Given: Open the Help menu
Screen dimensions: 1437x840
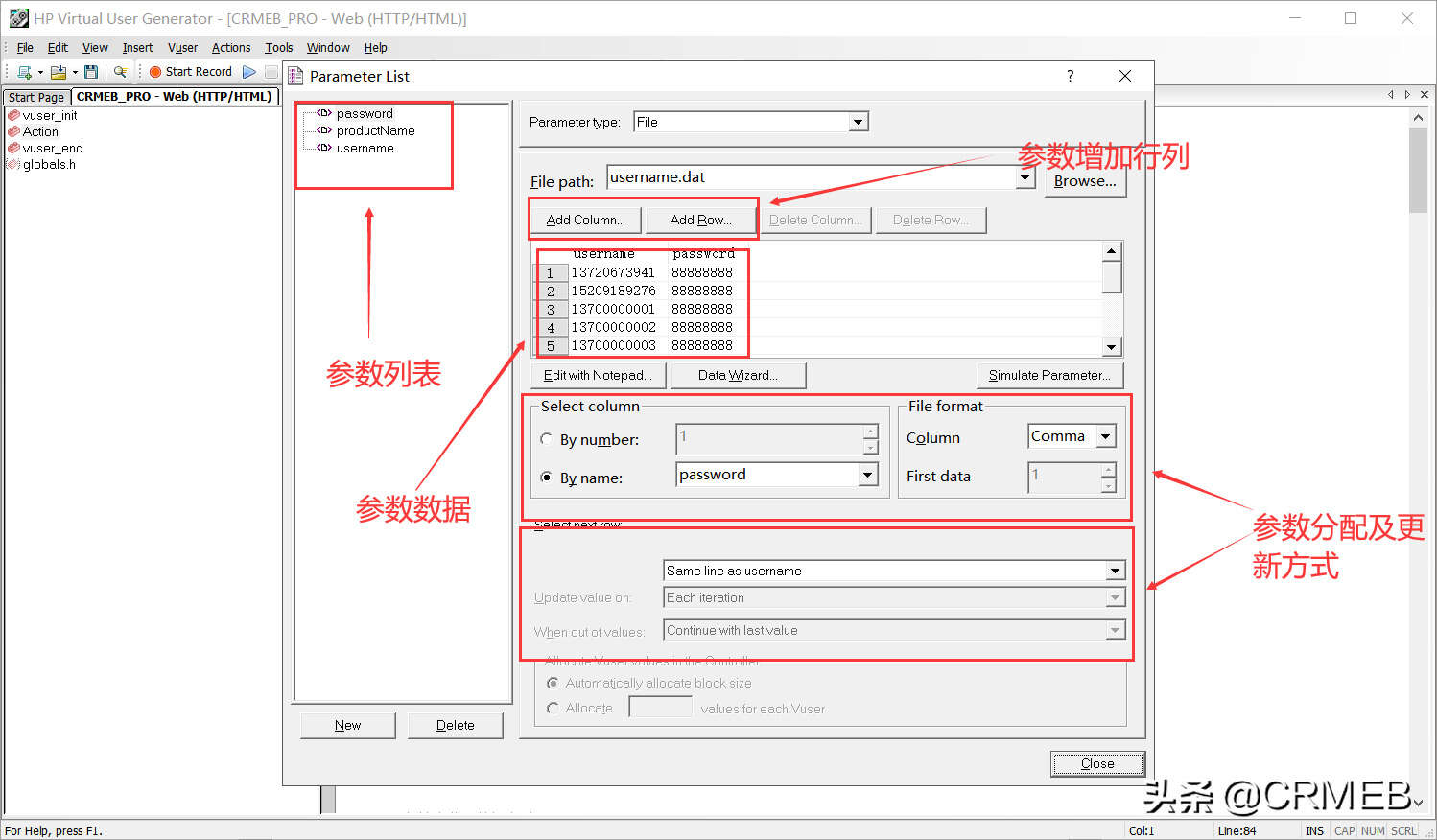Looking at the screenshot, I should point(376,47).
